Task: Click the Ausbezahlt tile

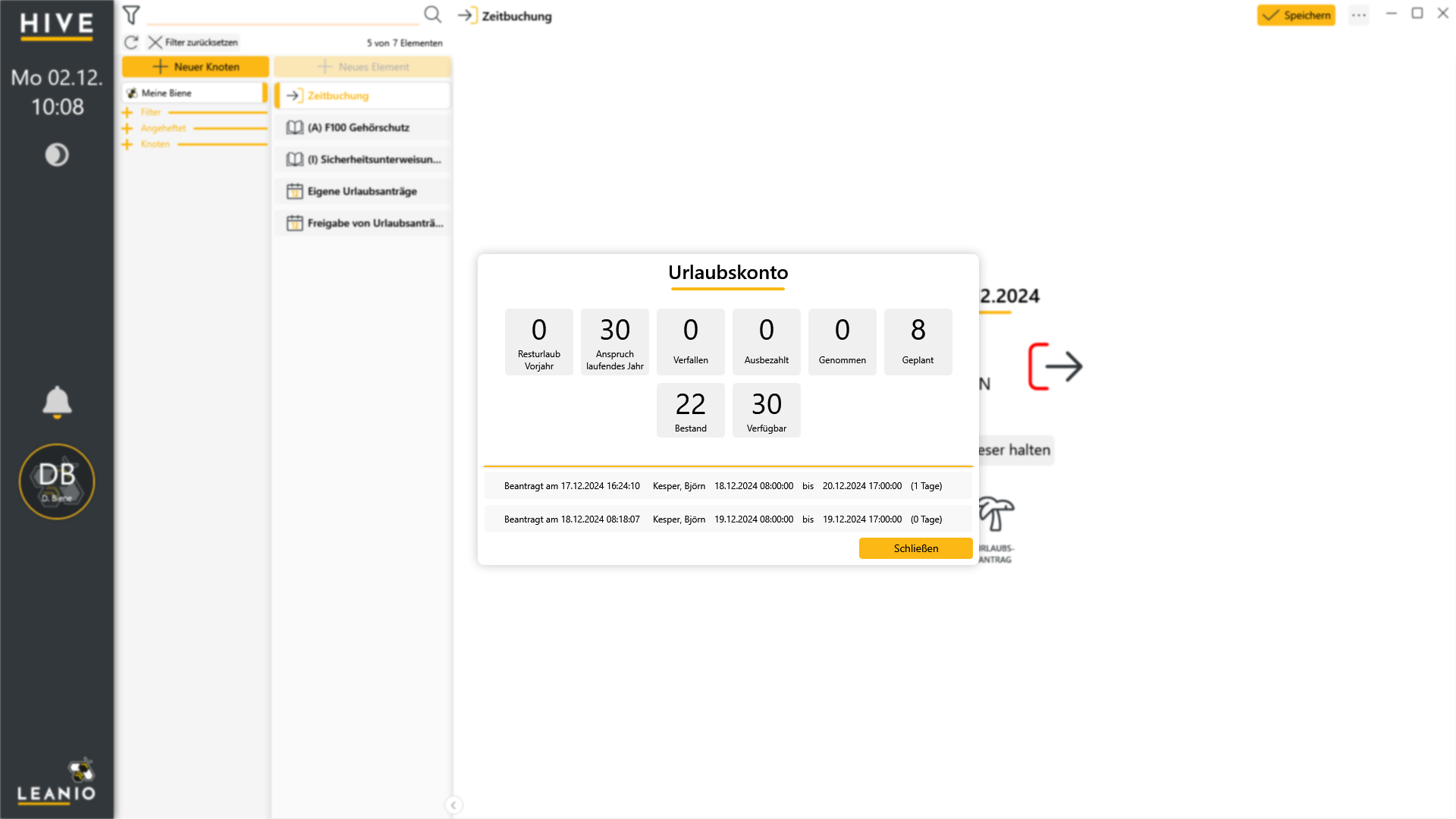Action: pos(767,342)
